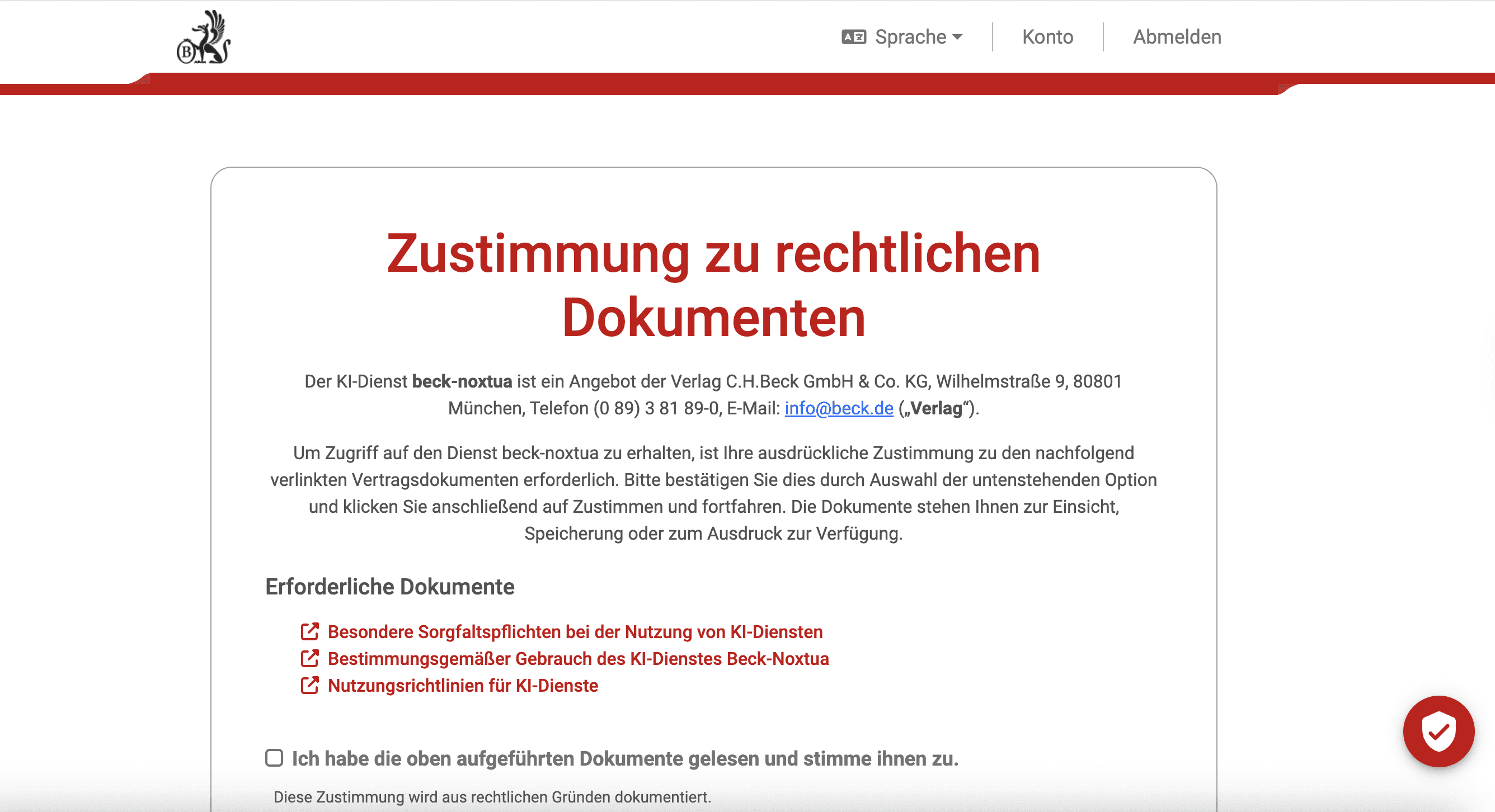This screenshot has height=812, width=1495.
Task: Click external-link icon beside Nutzungsrichtlinien
Action: (310, 686)
